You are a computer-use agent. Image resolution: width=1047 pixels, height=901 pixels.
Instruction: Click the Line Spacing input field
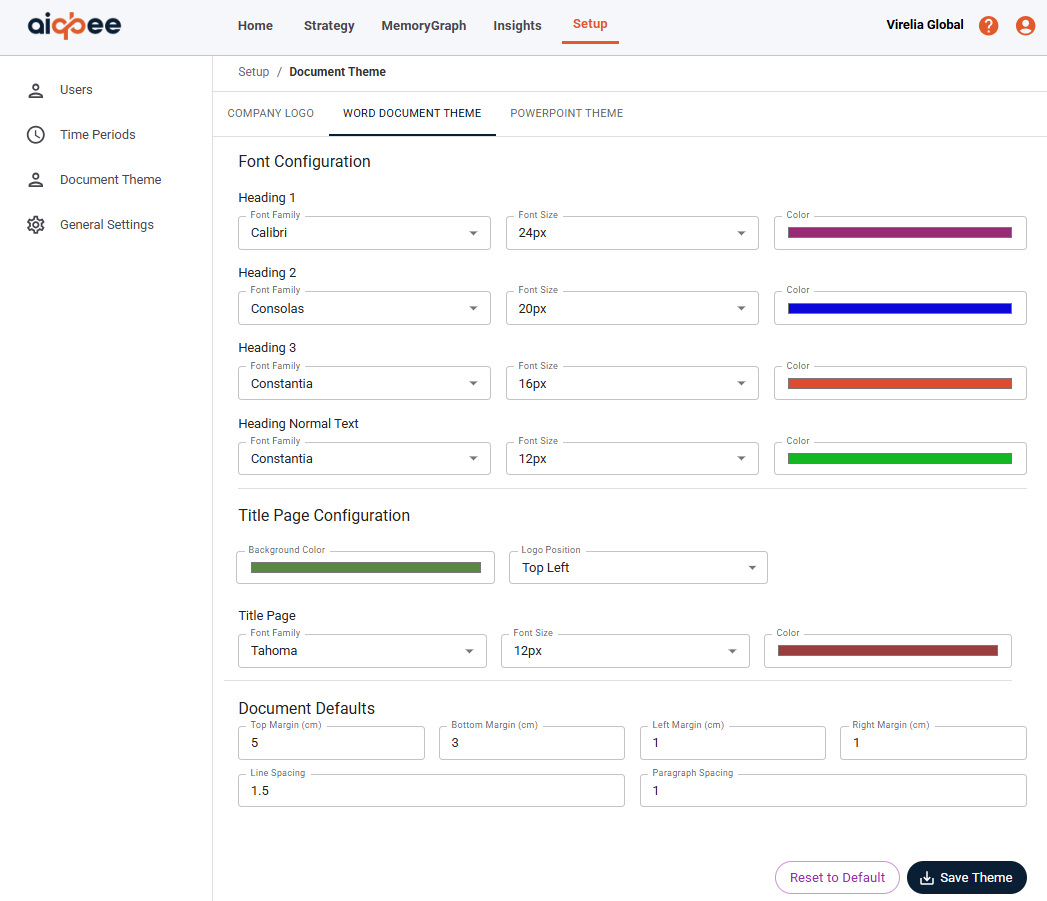(431, 790)
